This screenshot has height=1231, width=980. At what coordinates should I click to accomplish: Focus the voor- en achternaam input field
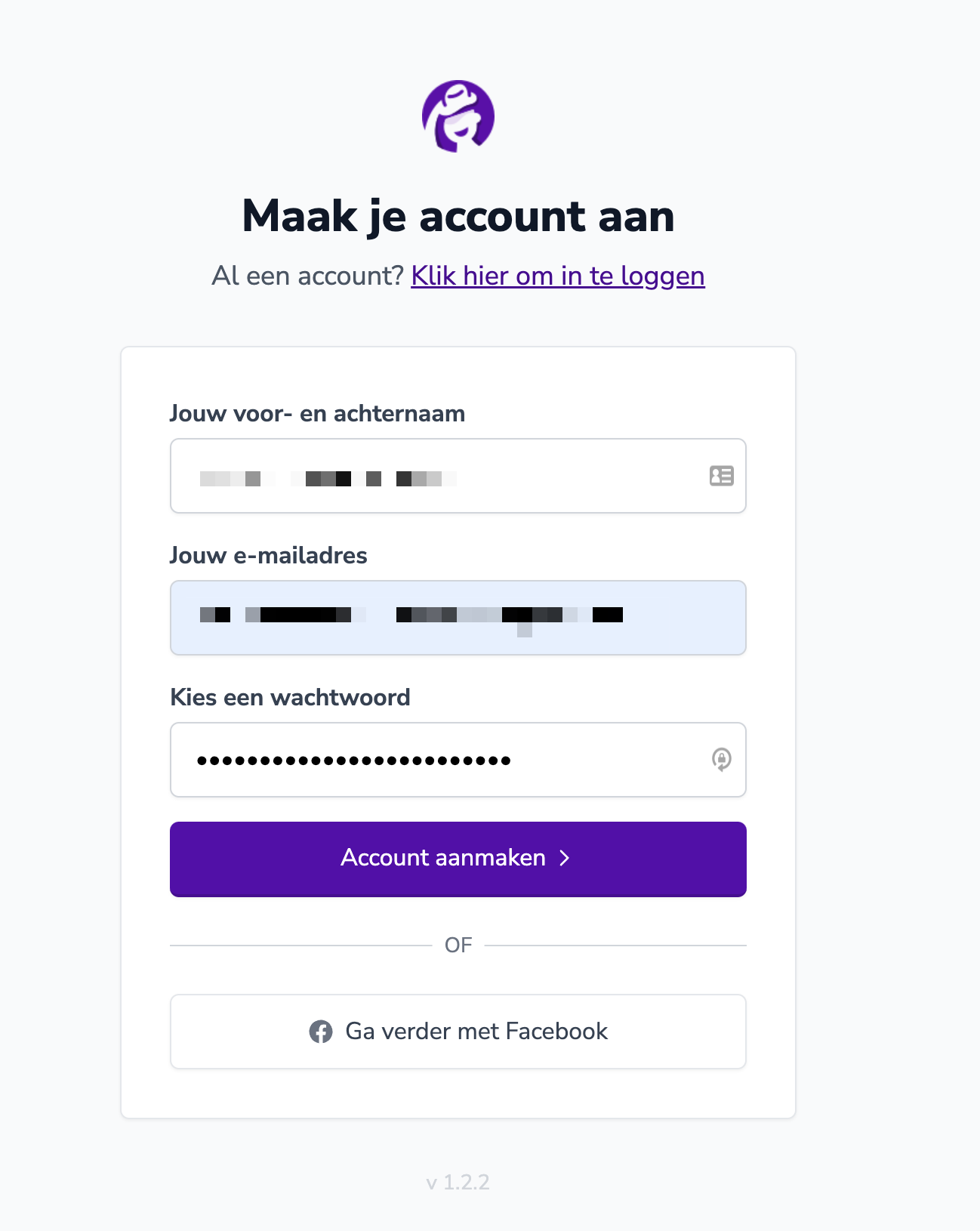coord(458,476)
